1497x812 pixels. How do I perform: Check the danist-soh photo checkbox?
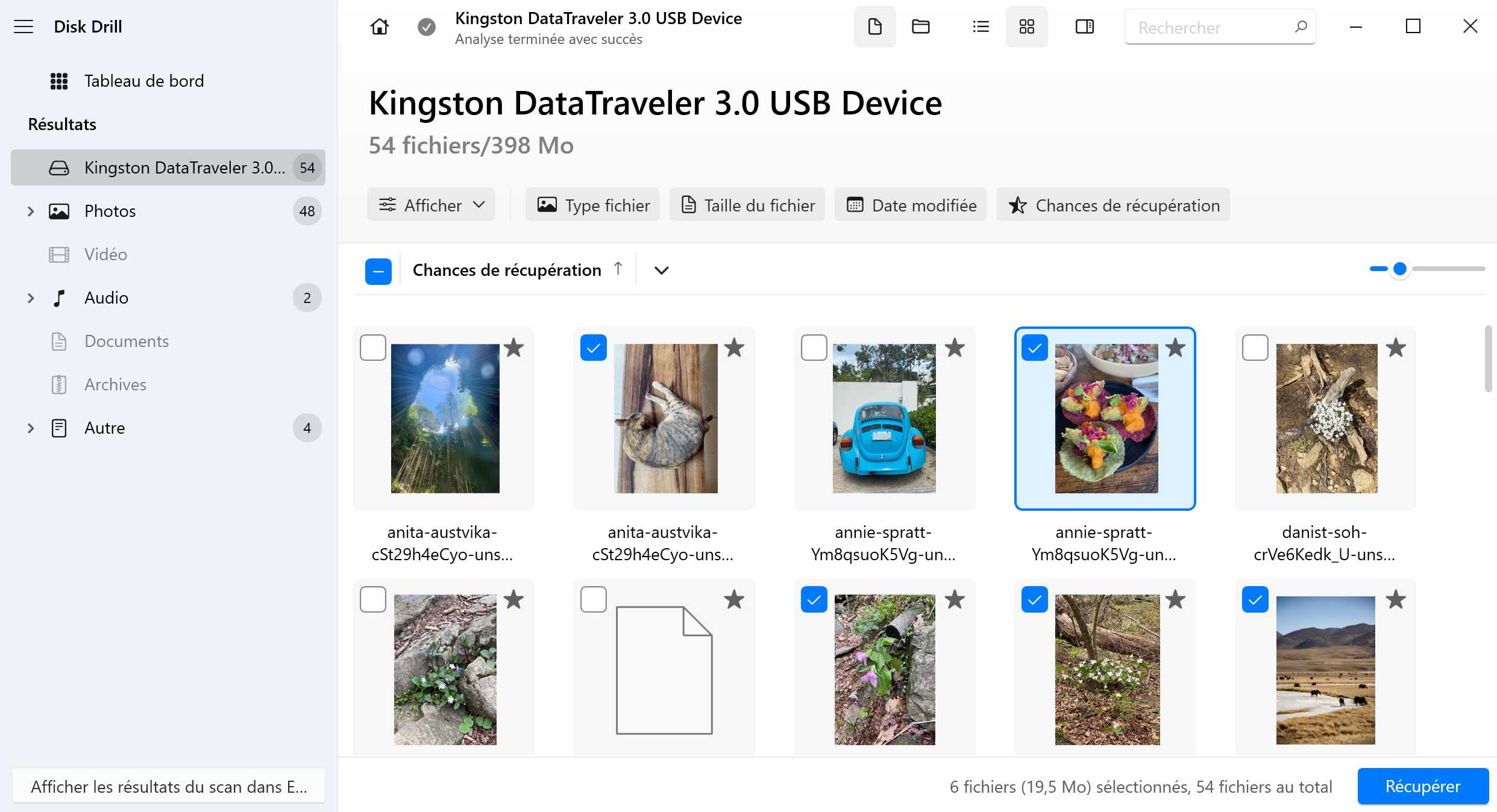point(1255,348)
